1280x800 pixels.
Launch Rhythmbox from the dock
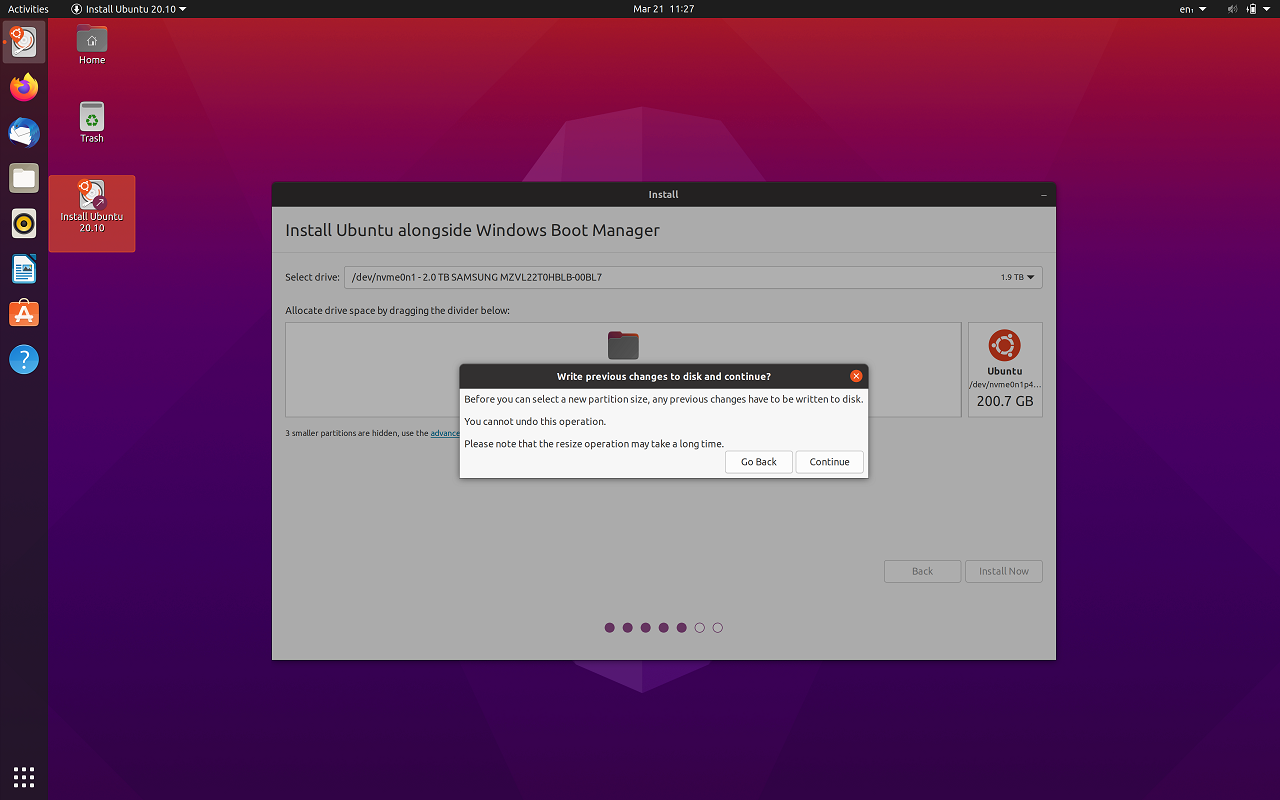pos(24,223)
